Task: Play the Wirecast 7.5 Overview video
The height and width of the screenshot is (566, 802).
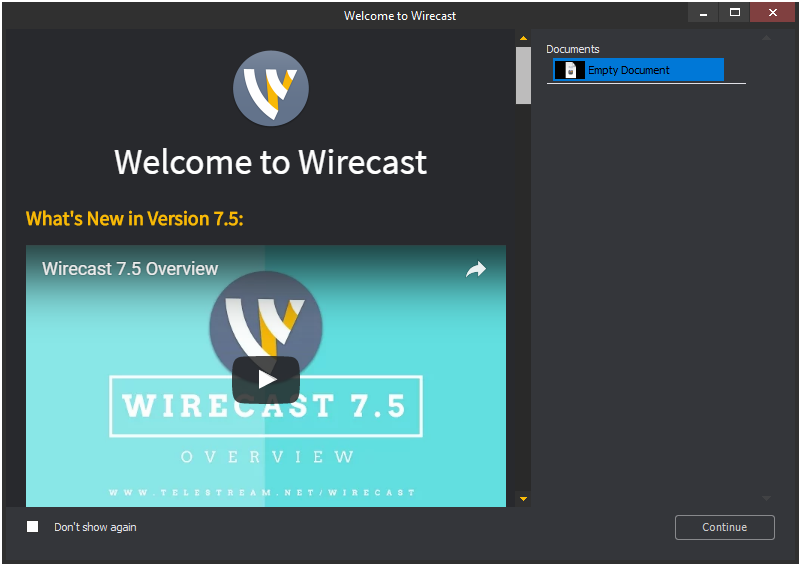Action: 266,379
